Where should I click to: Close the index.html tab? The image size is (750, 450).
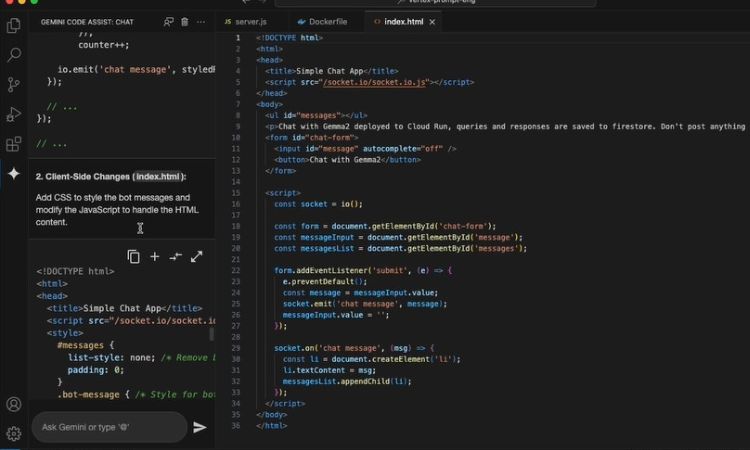(x=432, y=22)
